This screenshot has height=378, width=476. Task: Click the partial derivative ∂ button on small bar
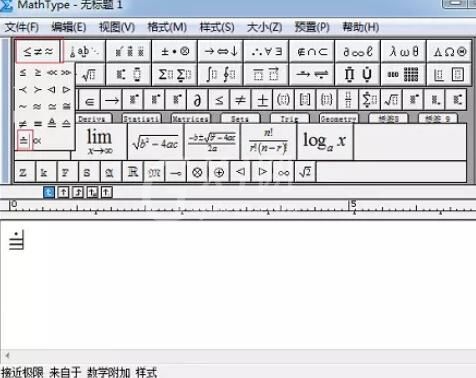pos(197,100)
